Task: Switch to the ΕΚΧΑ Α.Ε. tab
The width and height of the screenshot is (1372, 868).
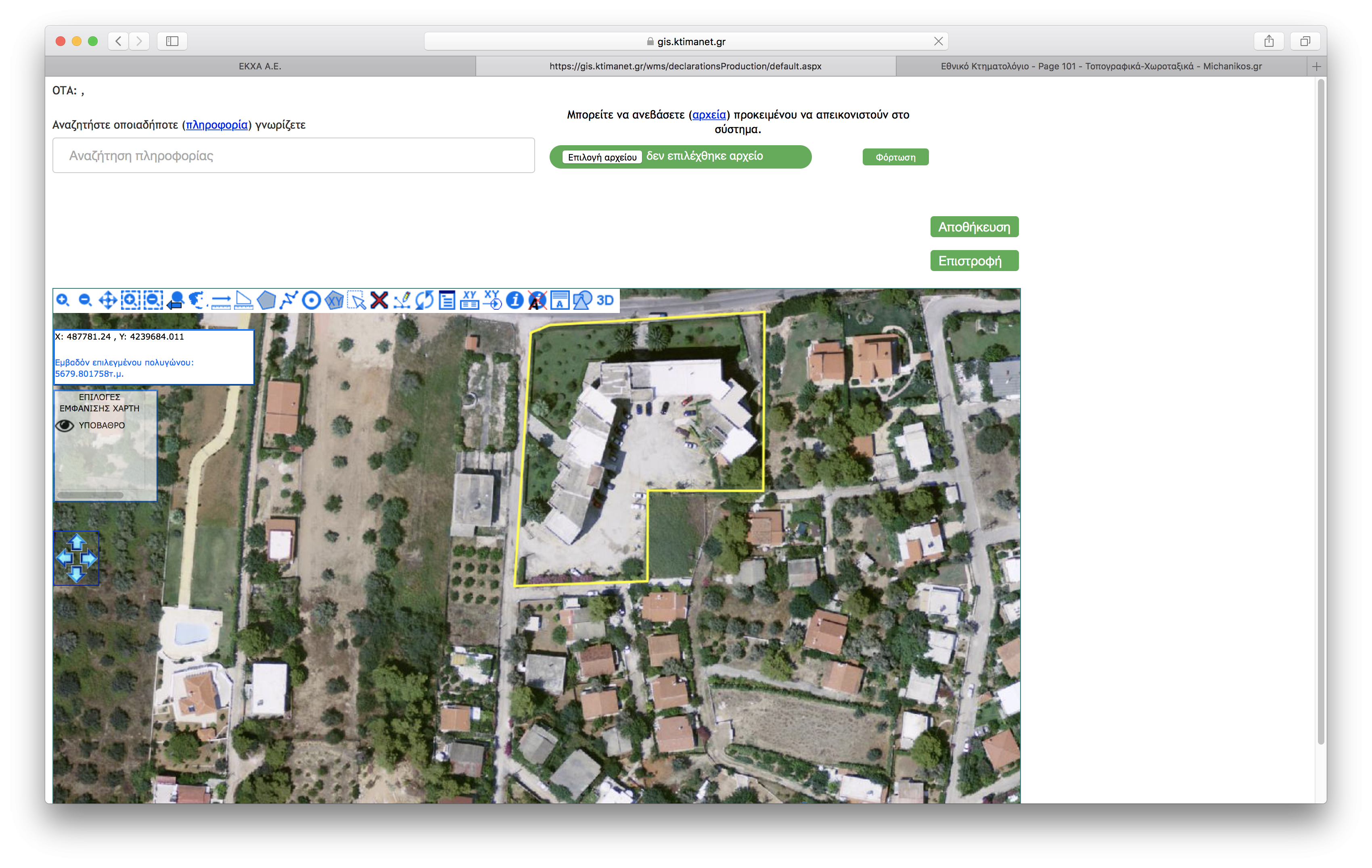Action: click(260, 66)
